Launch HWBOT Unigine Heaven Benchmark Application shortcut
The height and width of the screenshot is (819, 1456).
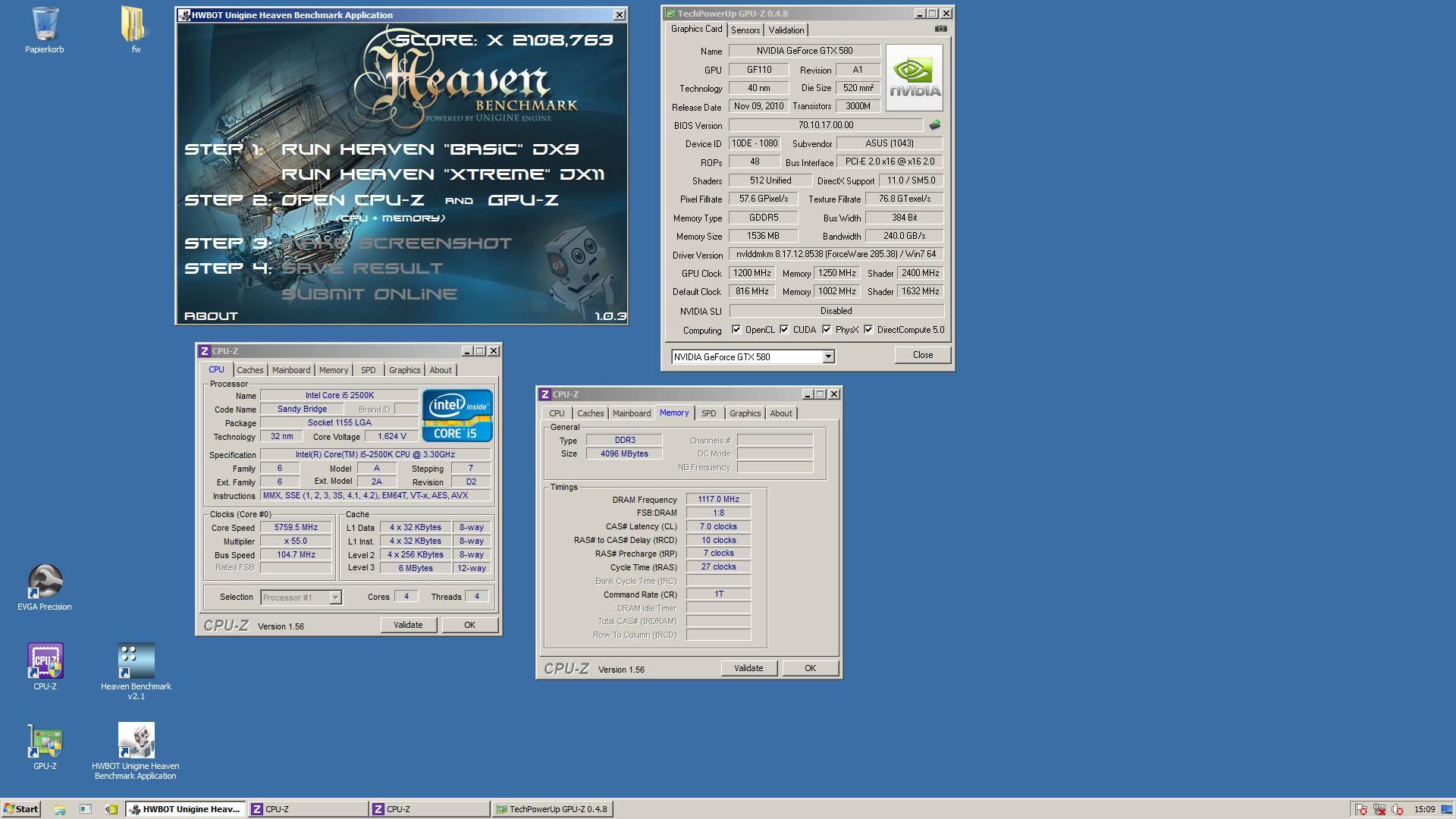point(136,751)
